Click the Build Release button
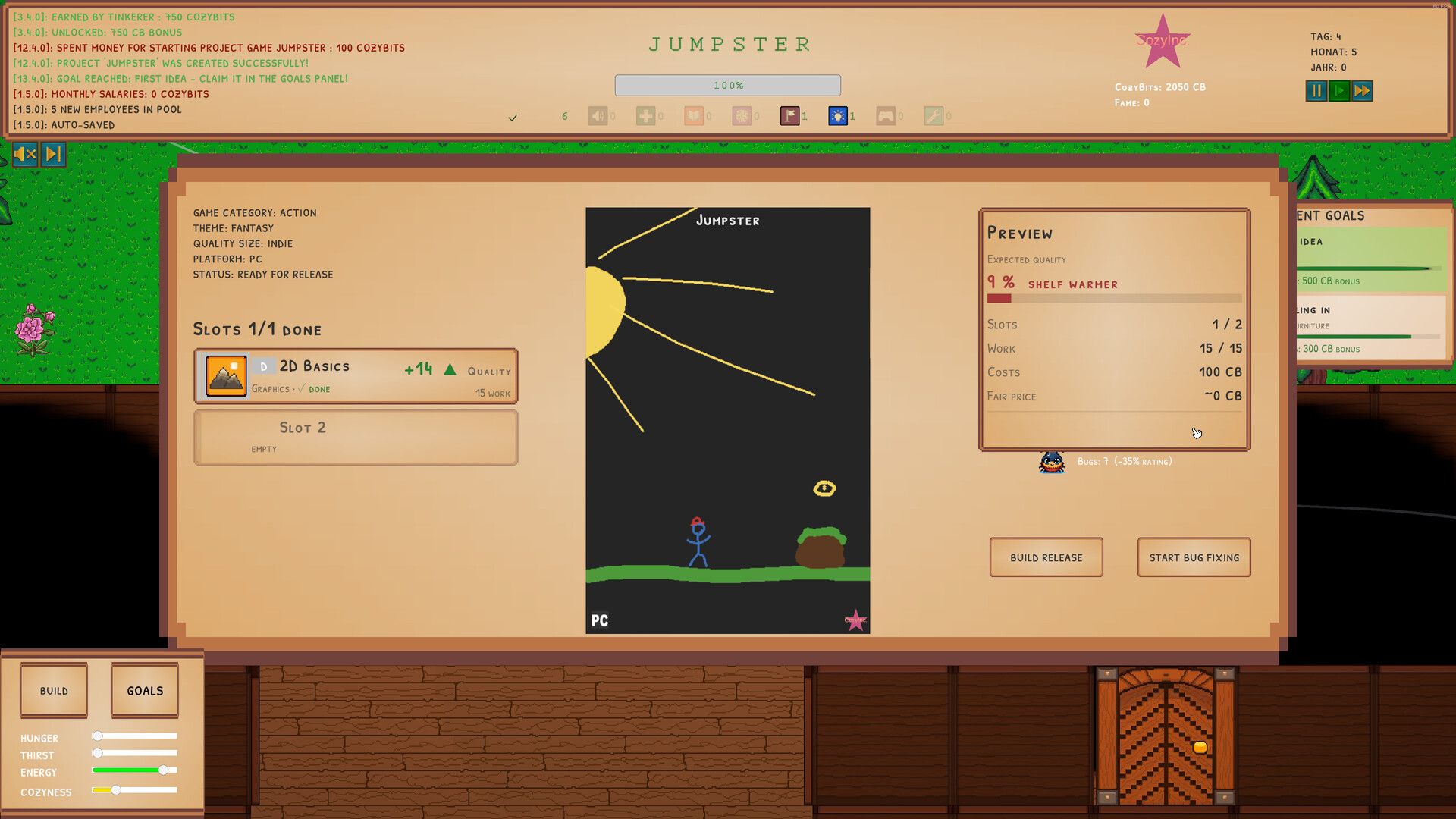This screenshot has height=819, width=1456. [1046, 557]
